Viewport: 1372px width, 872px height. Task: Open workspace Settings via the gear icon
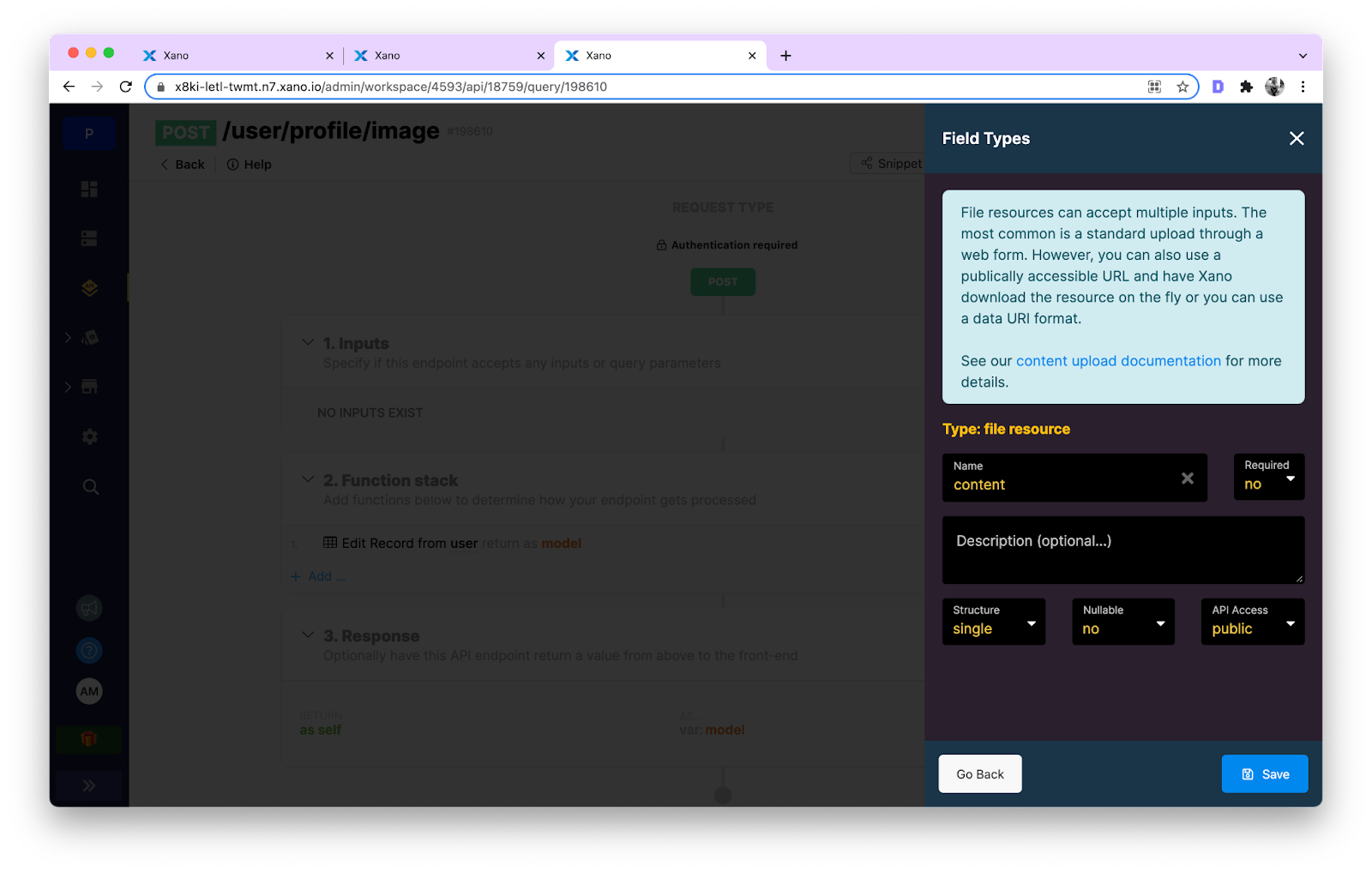coord(88,436)
